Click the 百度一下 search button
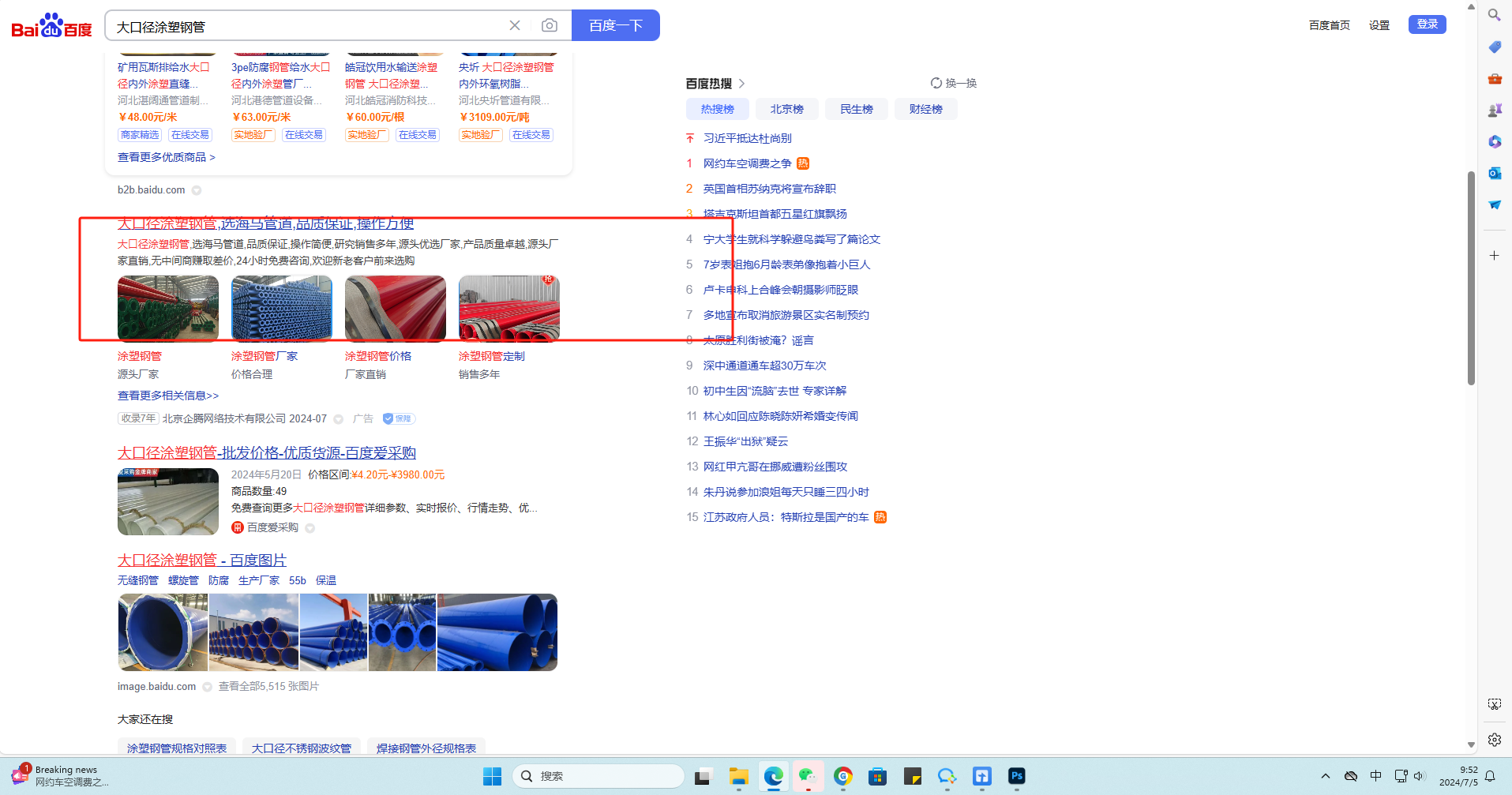Screen dimensions: 1512x795 click(x=616, y=25)
